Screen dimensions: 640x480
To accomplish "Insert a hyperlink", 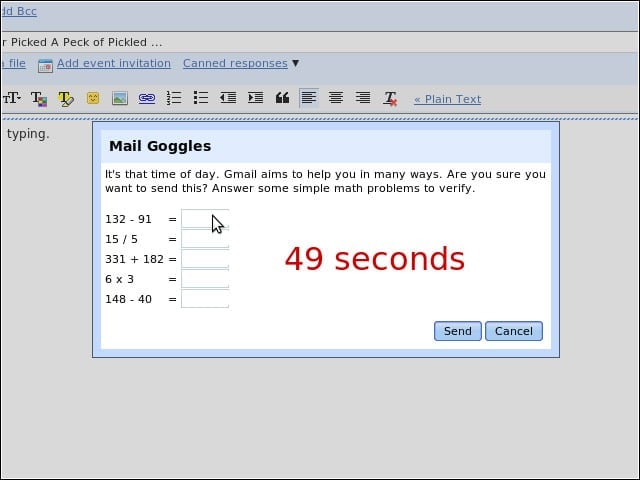I will [147, 98].
